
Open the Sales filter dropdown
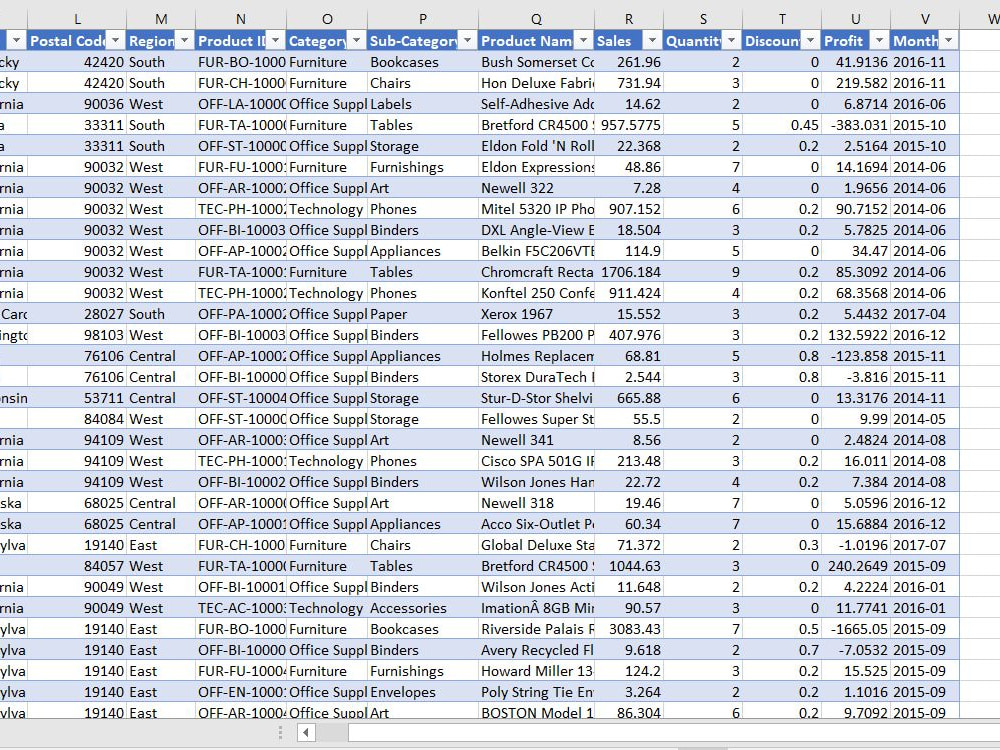pyautogui.click(x=652, y=41)
